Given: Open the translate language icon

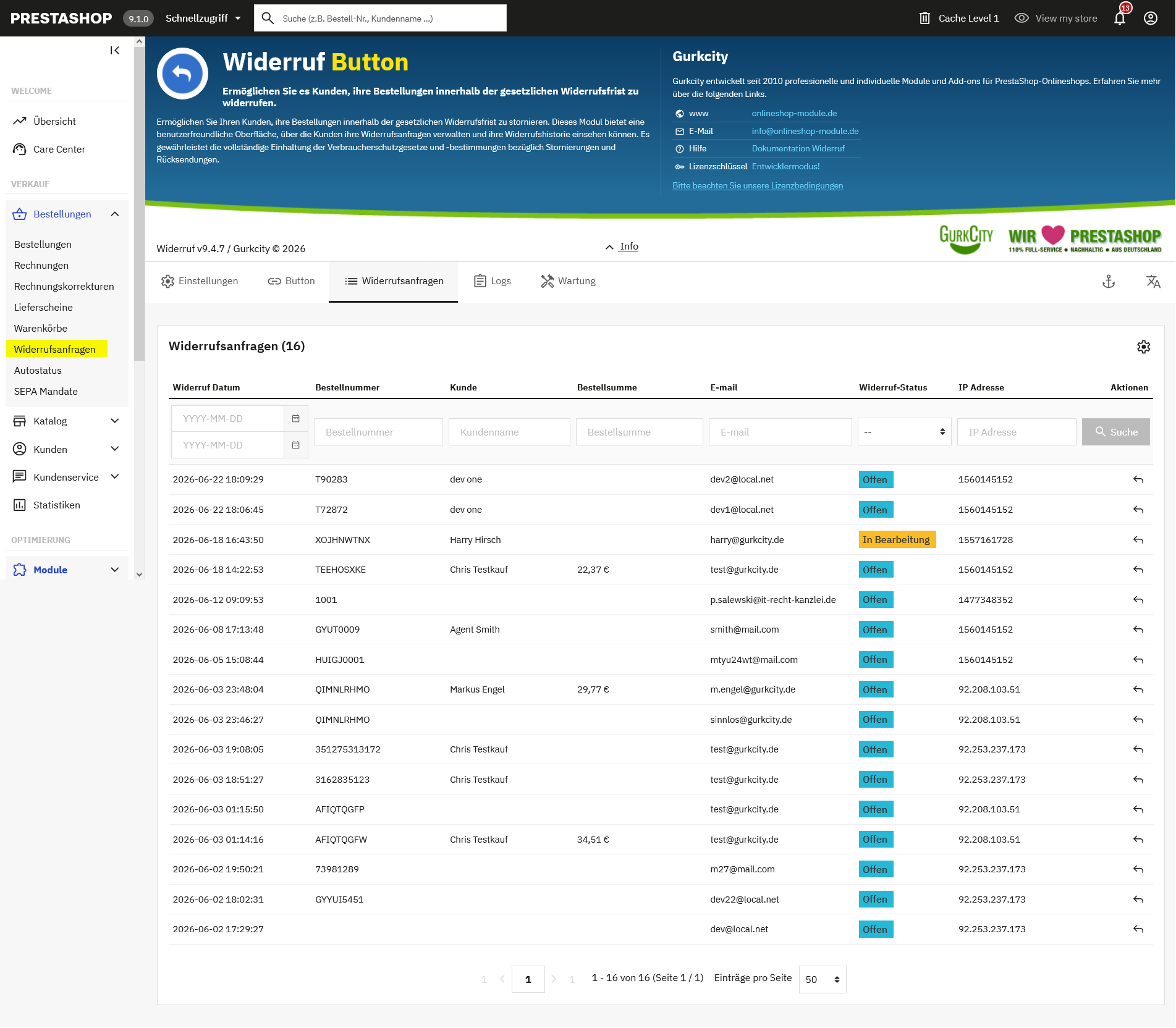Looking at the screenshot, I should [1153, 282].
